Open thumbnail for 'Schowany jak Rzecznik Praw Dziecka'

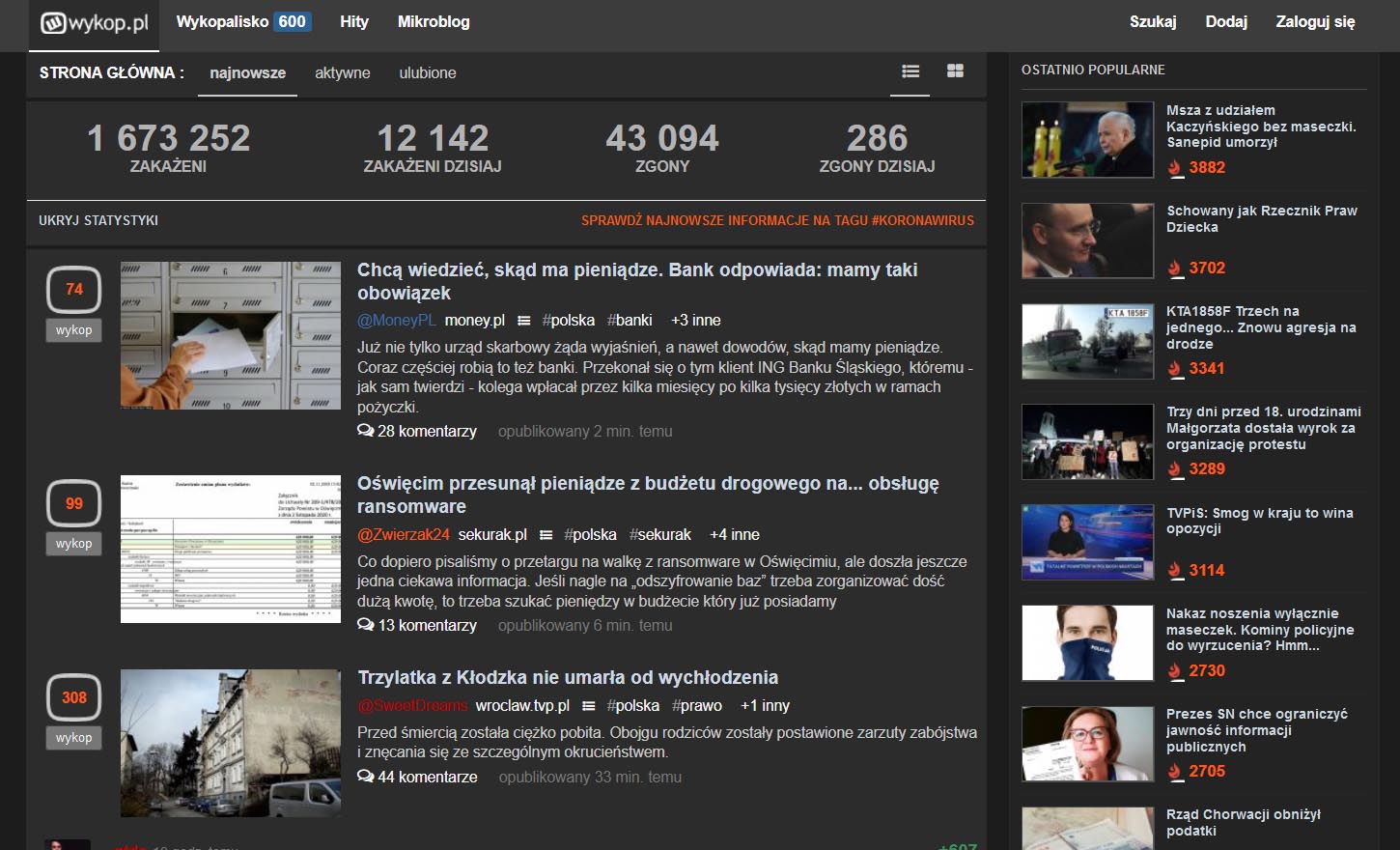pos(1087,241)
